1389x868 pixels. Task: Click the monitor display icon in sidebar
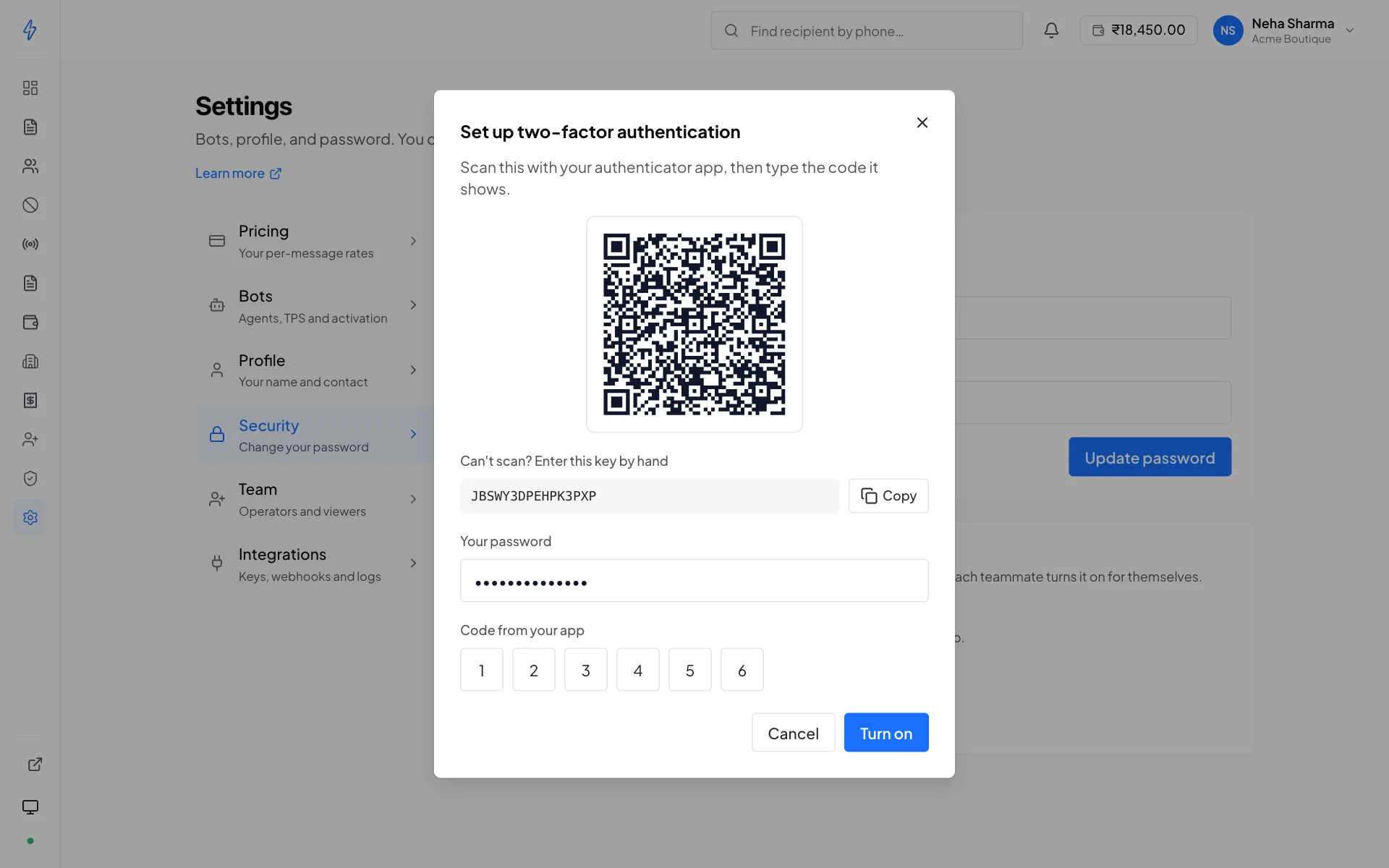(x=30, y=807)
